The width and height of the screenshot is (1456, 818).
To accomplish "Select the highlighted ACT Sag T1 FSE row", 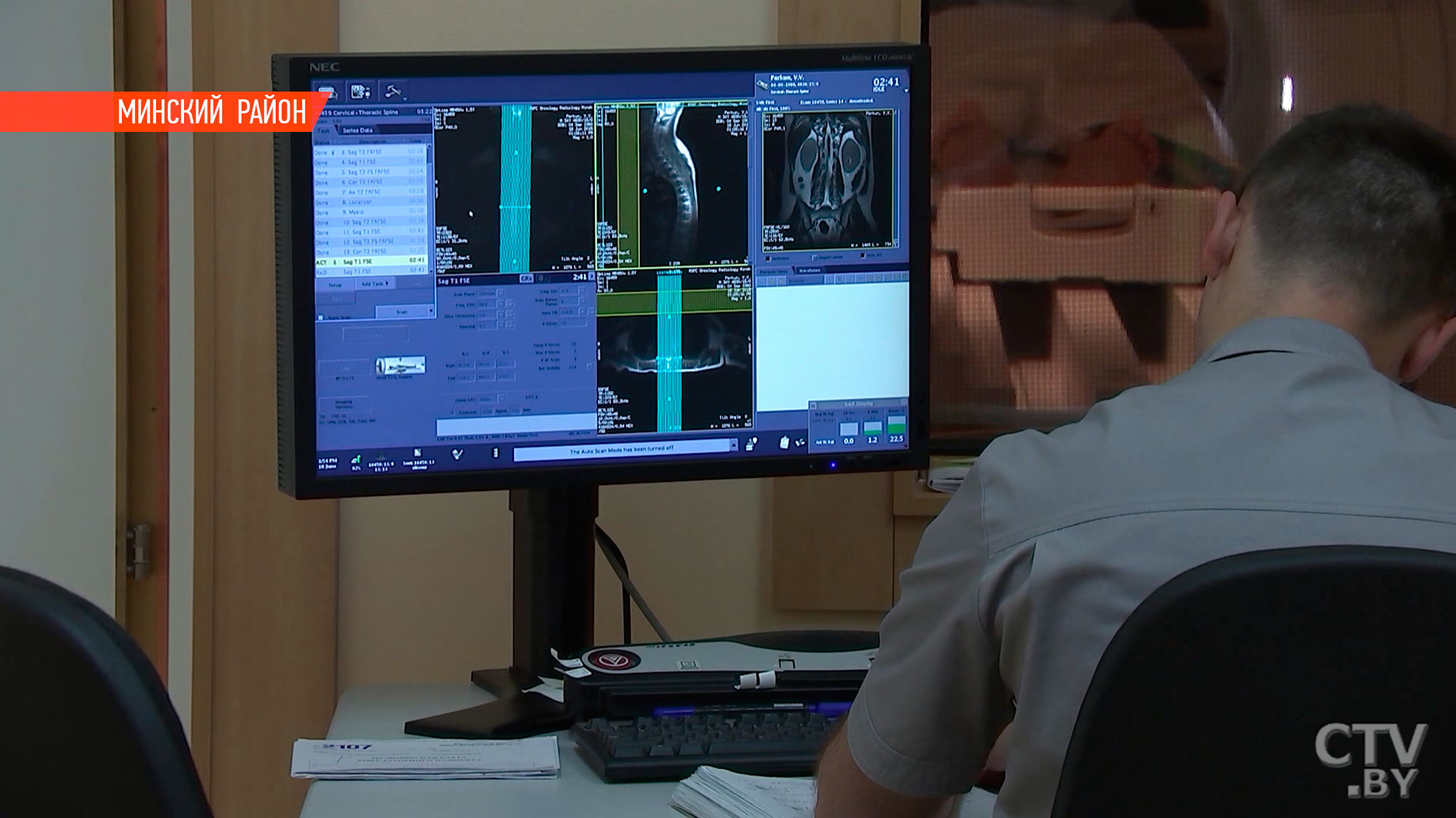I will (x=371, y=262).
